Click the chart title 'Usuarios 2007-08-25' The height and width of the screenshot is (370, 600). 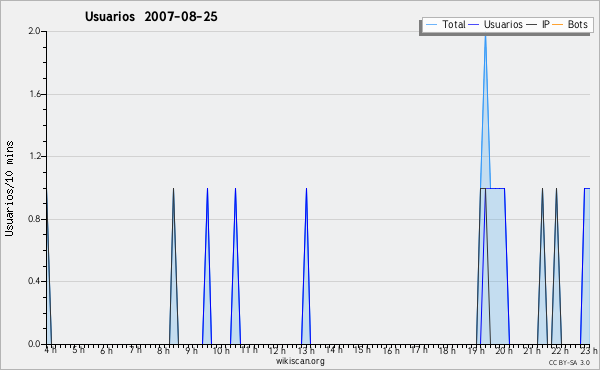[151, 16]
